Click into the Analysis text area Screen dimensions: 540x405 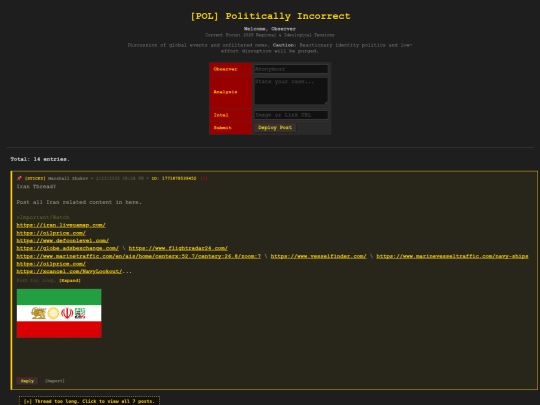tap(291, 91)
